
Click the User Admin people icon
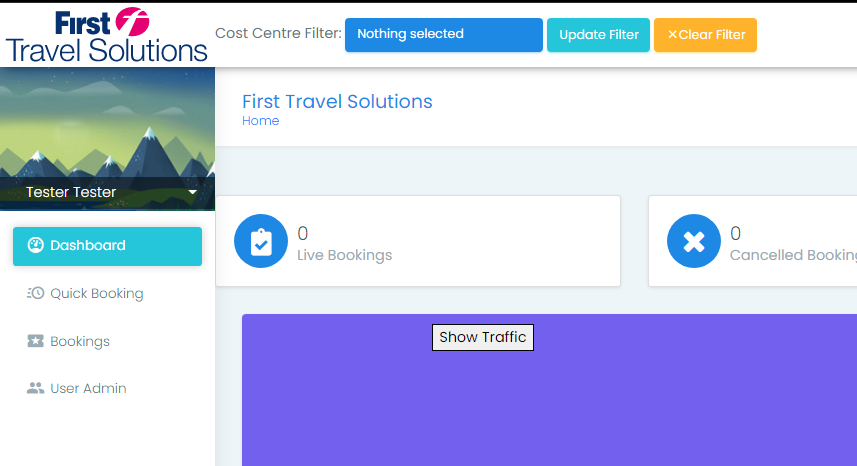pyautogui.click(x=36, y=388)
